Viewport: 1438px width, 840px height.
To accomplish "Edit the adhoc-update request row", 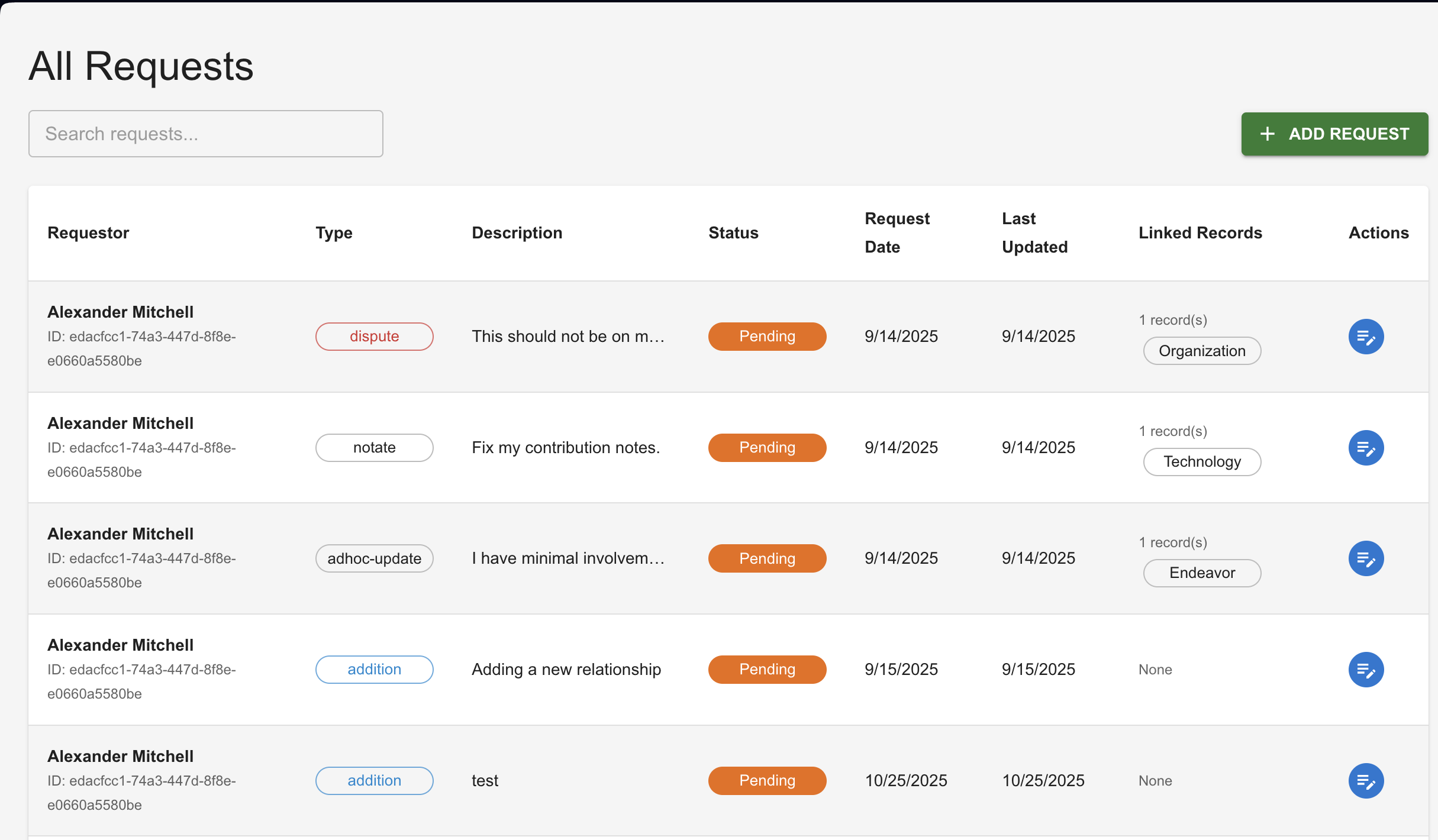I will pyautogui.click(x=1366, y=558).
